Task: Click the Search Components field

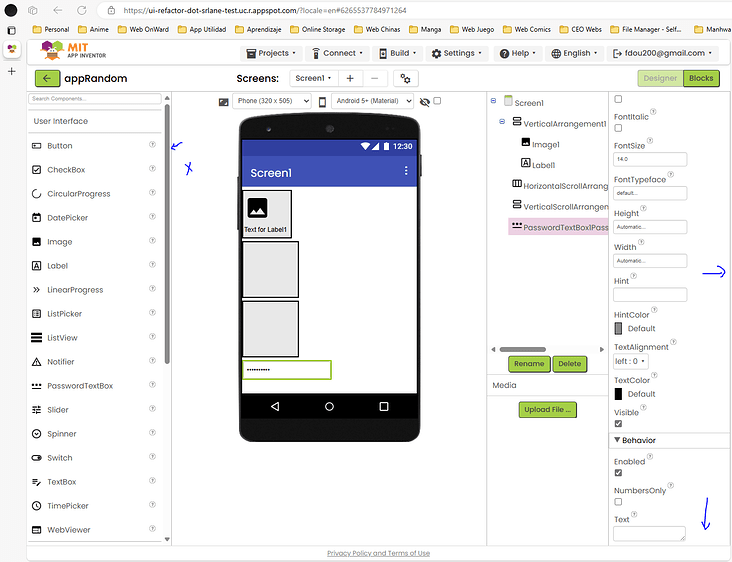Action: pos(95,99)
